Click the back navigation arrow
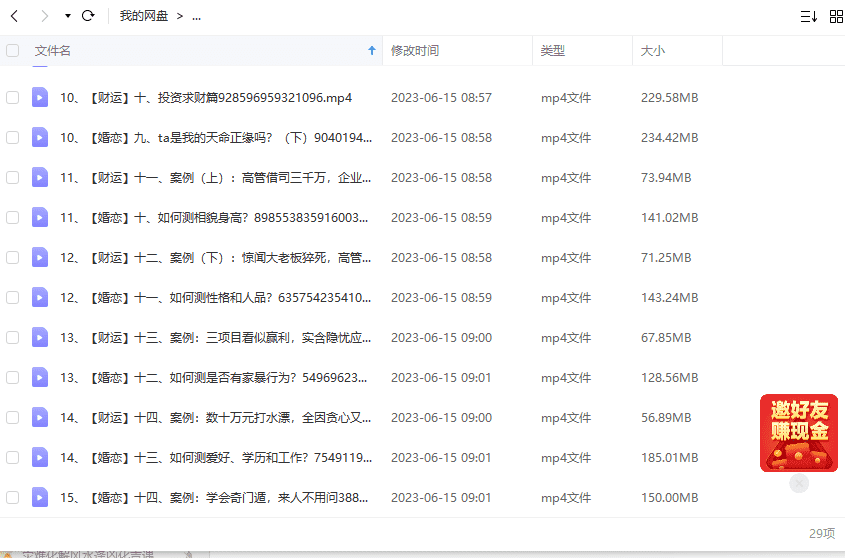The height and width of the screenshot is (558, 845). click(14, 16)
